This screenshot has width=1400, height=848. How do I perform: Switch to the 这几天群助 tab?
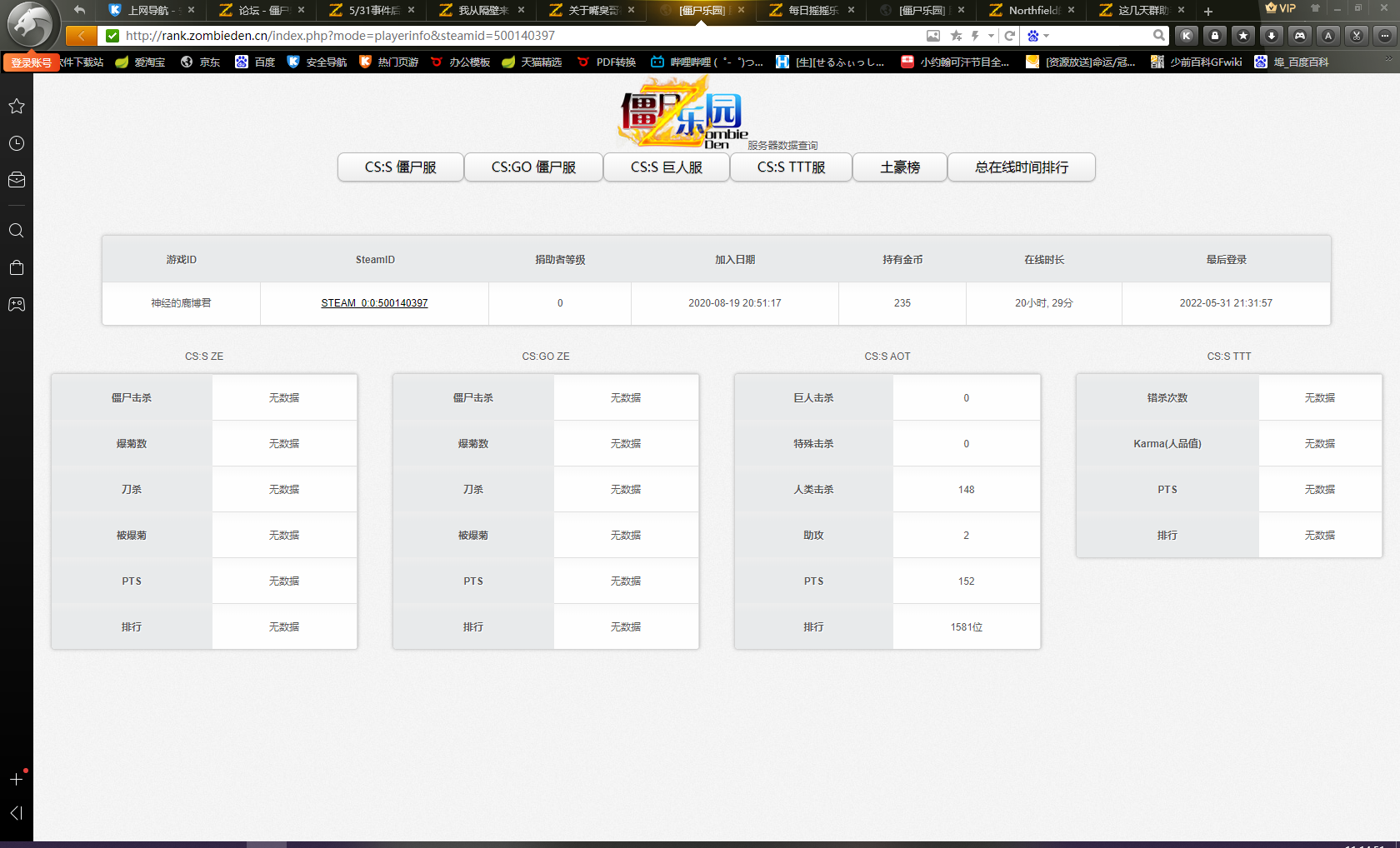[x=1141, y=10]
